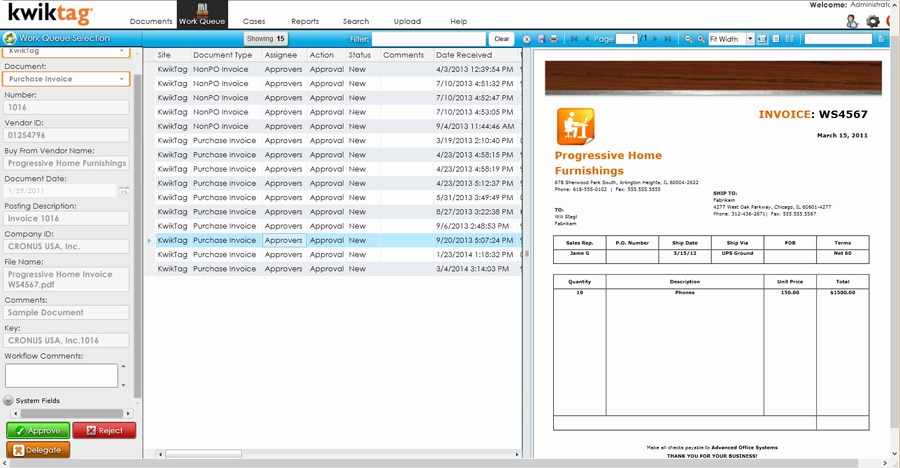Save the document with the floppy icon
This screenshot has width=900, height=468.
541,39
